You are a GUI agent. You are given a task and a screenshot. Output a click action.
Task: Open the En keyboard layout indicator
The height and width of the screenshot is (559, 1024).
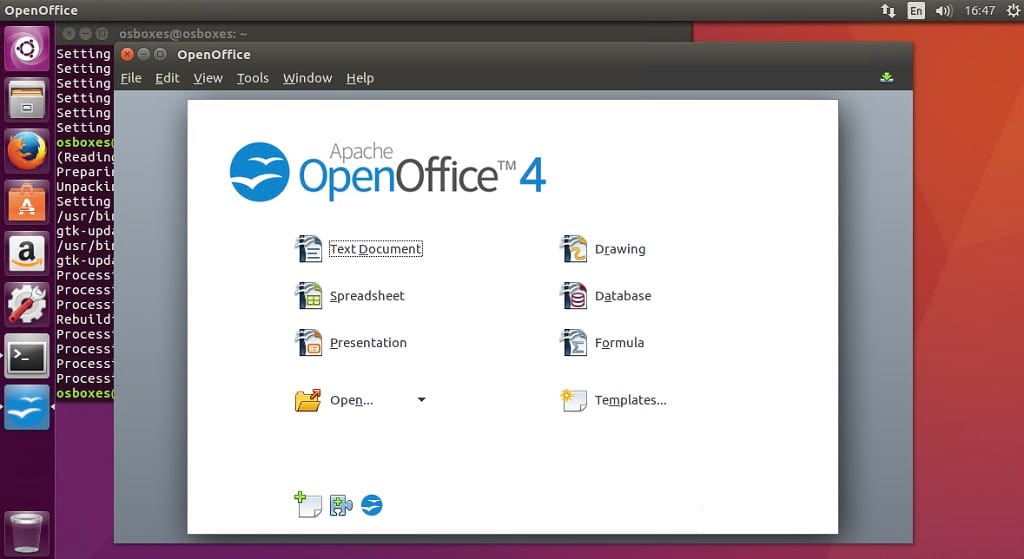(916, 10)
